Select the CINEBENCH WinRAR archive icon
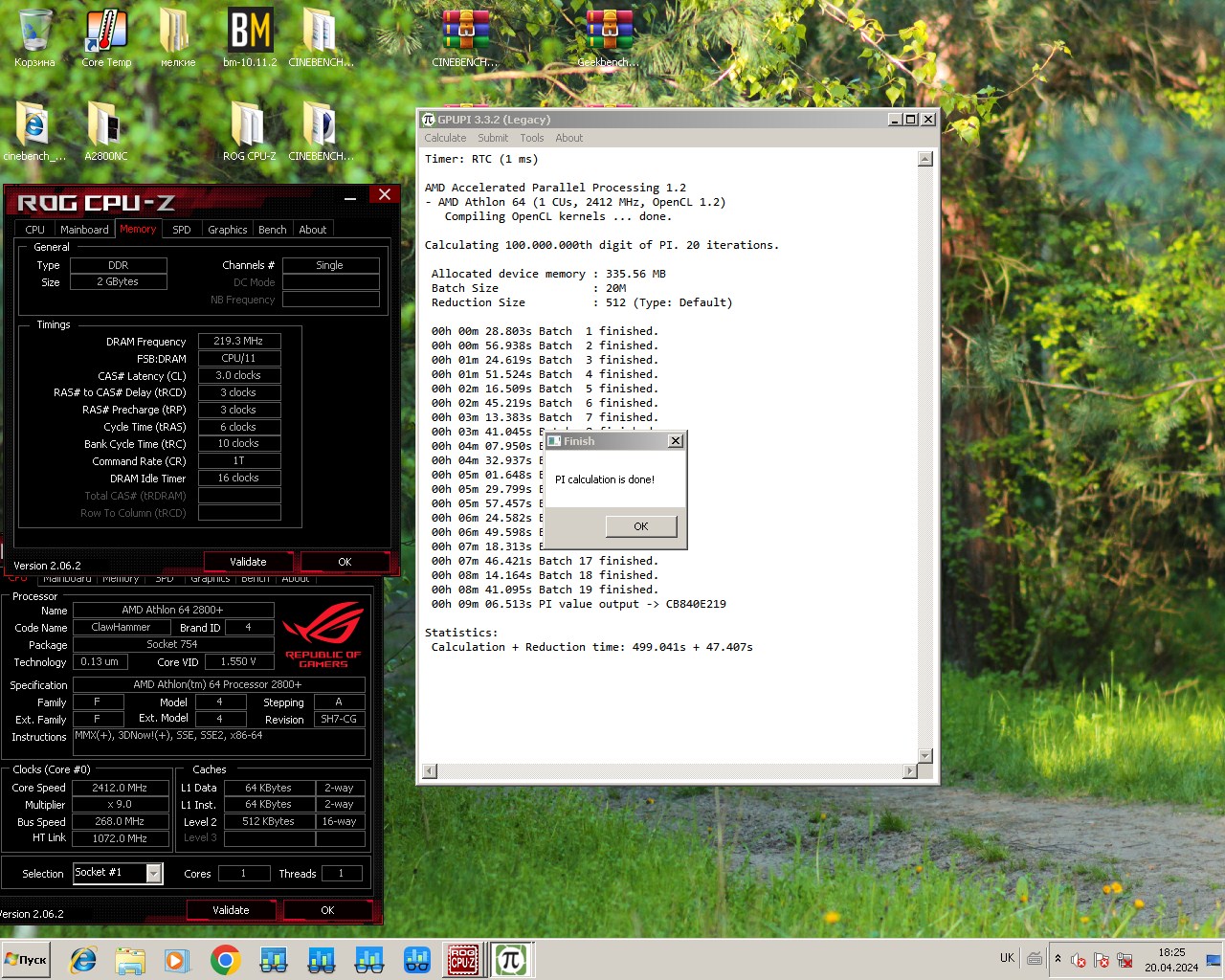 pyautogui.click(x=465, y=38)
